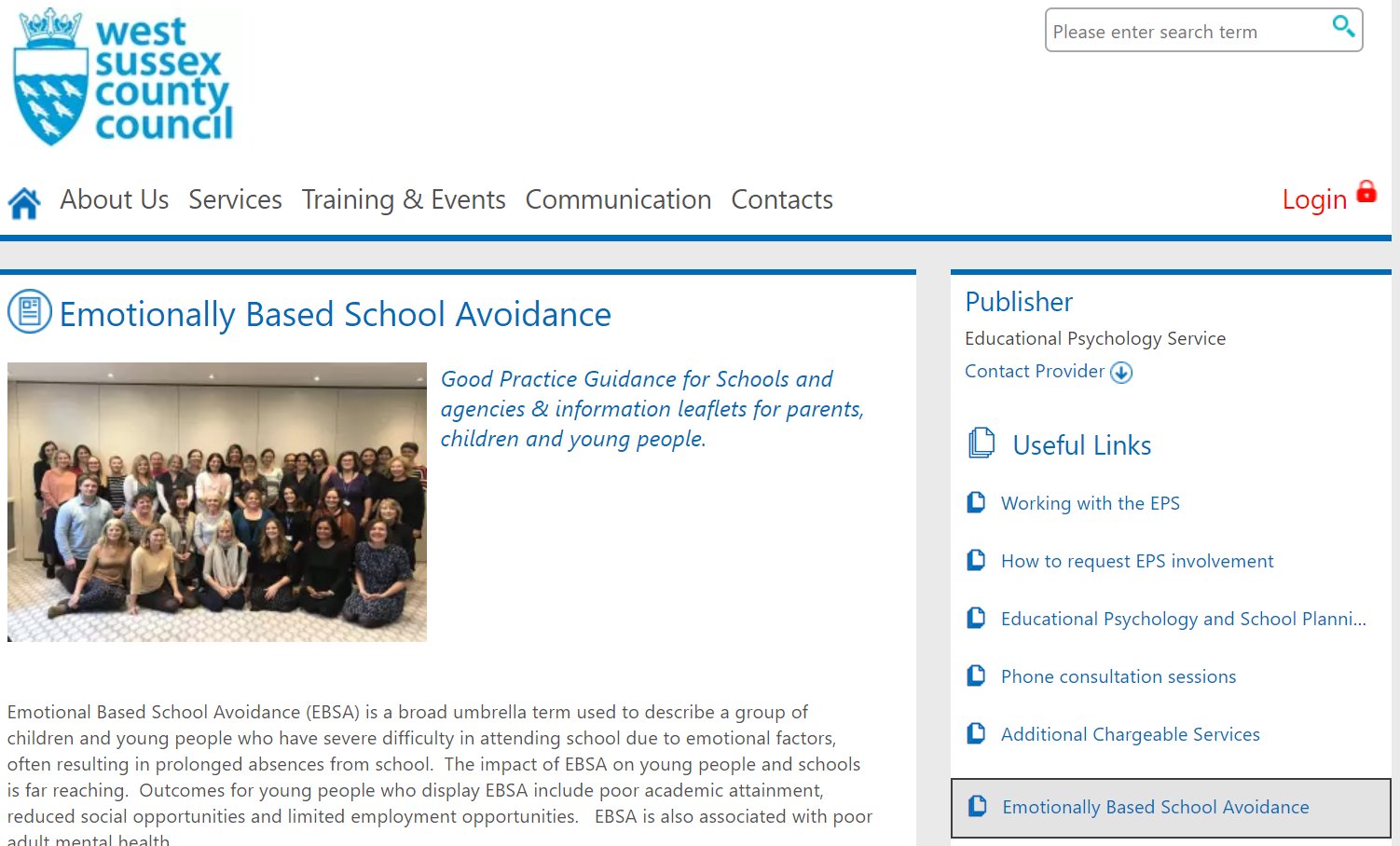Click the article icon beside the page title
This screenshot has width=1400, height=846.
click(x=29, y=313)
